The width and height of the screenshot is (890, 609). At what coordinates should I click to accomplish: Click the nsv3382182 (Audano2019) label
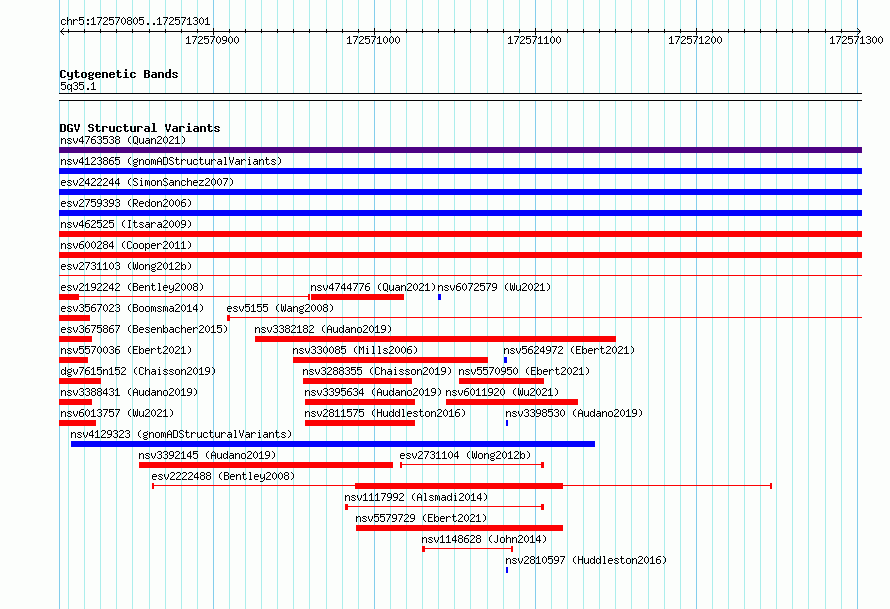click(x=323, y=329)
